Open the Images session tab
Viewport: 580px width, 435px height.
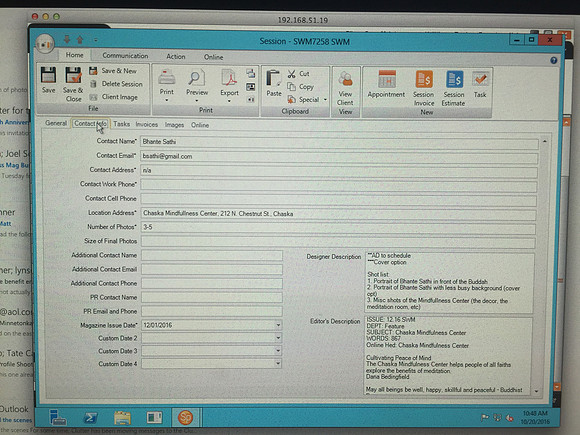(174, 125)
